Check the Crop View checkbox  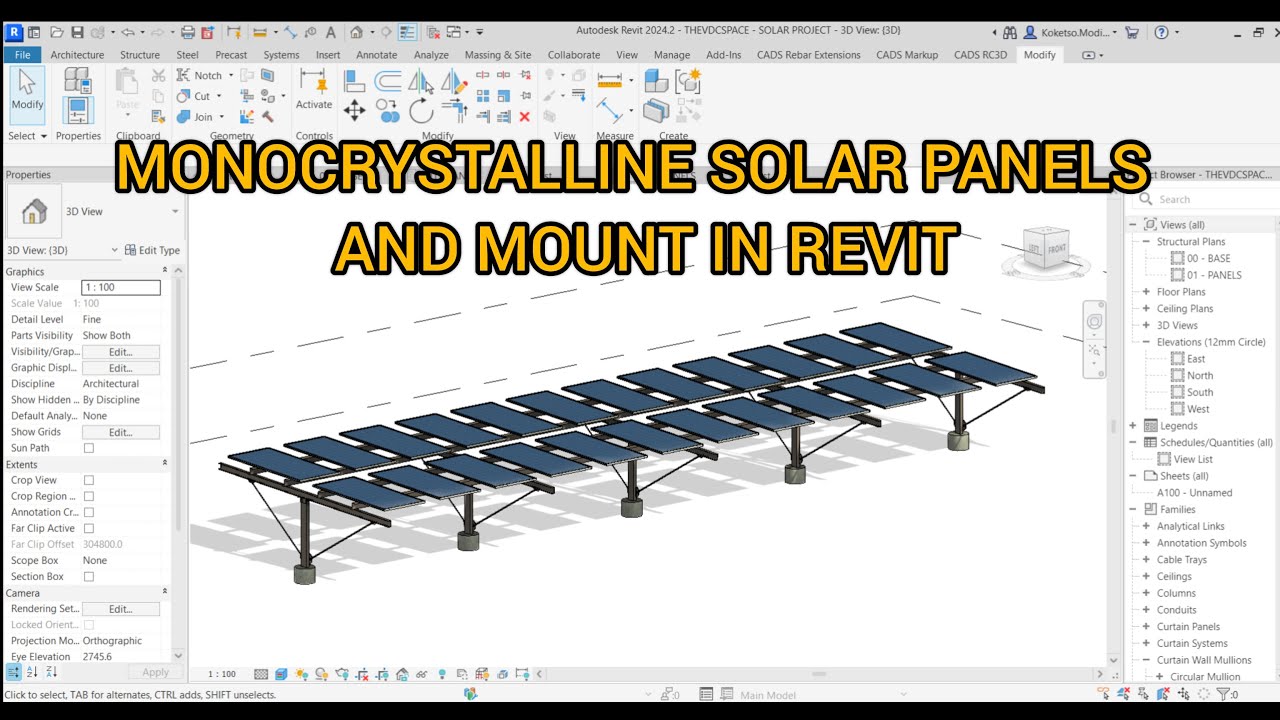(x=88, y=480)
